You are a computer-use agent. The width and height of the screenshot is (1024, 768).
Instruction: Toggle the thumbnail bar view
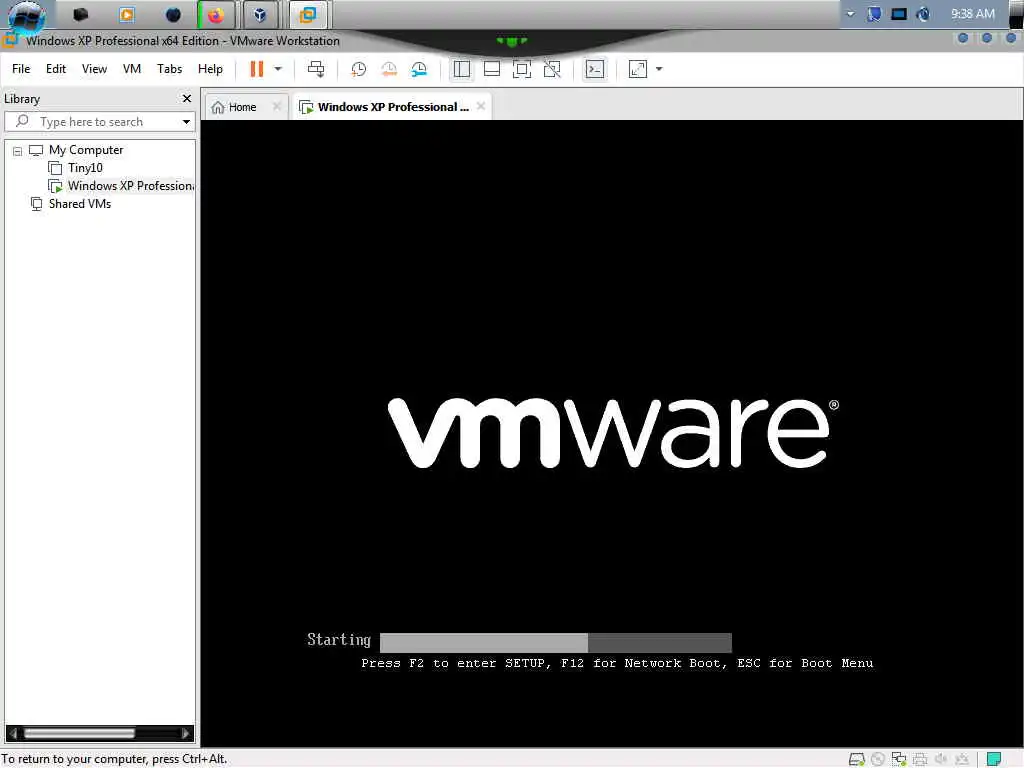coord(492,69)
